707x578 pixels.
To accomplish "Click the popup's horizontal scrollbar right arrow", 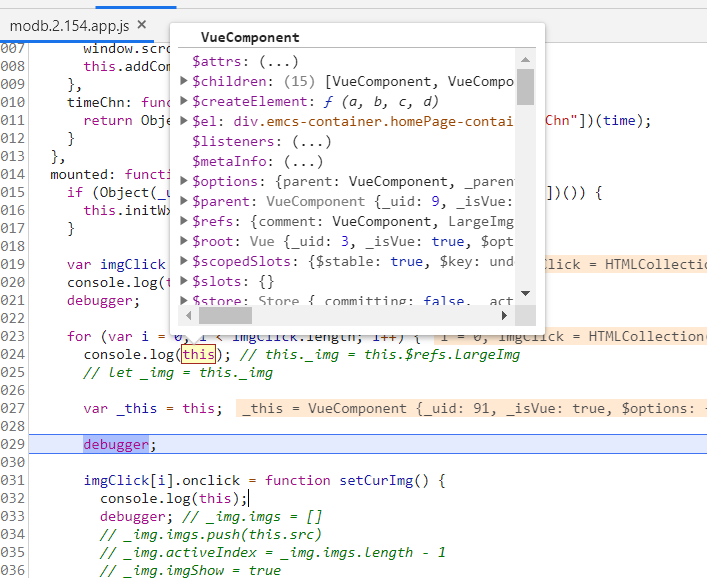I will click(x=506, y=316).
